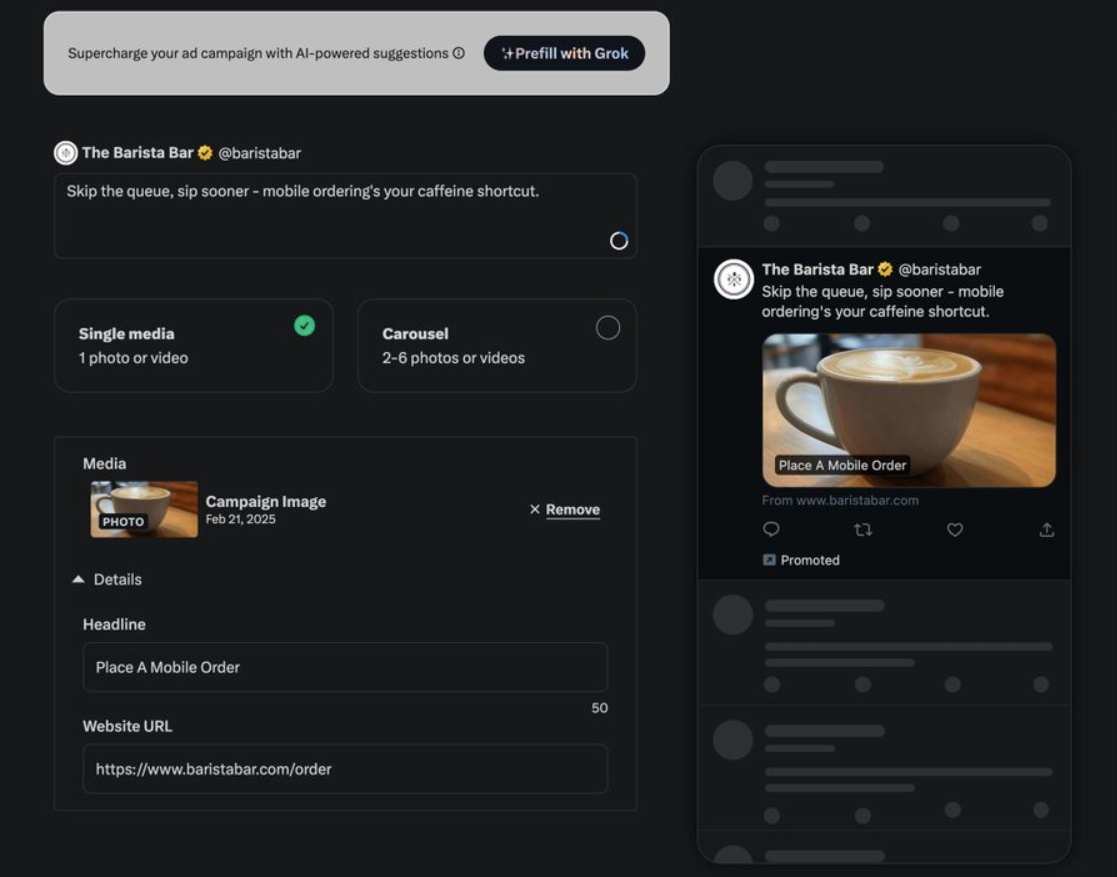Screen dimensions: 1117x877
Task: Click the share icon in preview post
Action: pos(1046,529)
